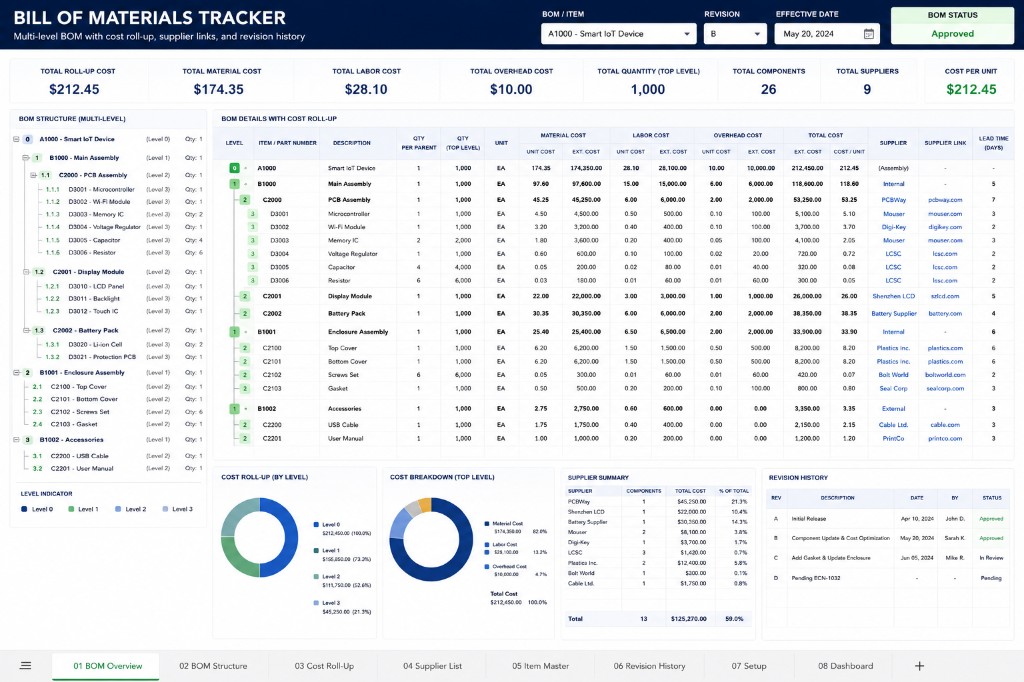
Task: Open BOM / Item dropdown A1000 - Smart IoT Device
Action: tap(618, 34)
